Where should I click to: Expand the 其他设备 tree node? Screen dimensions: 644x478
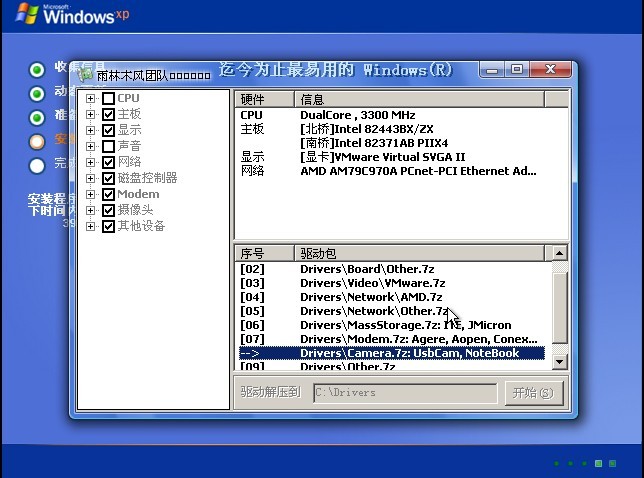click(x=90, y=226)
